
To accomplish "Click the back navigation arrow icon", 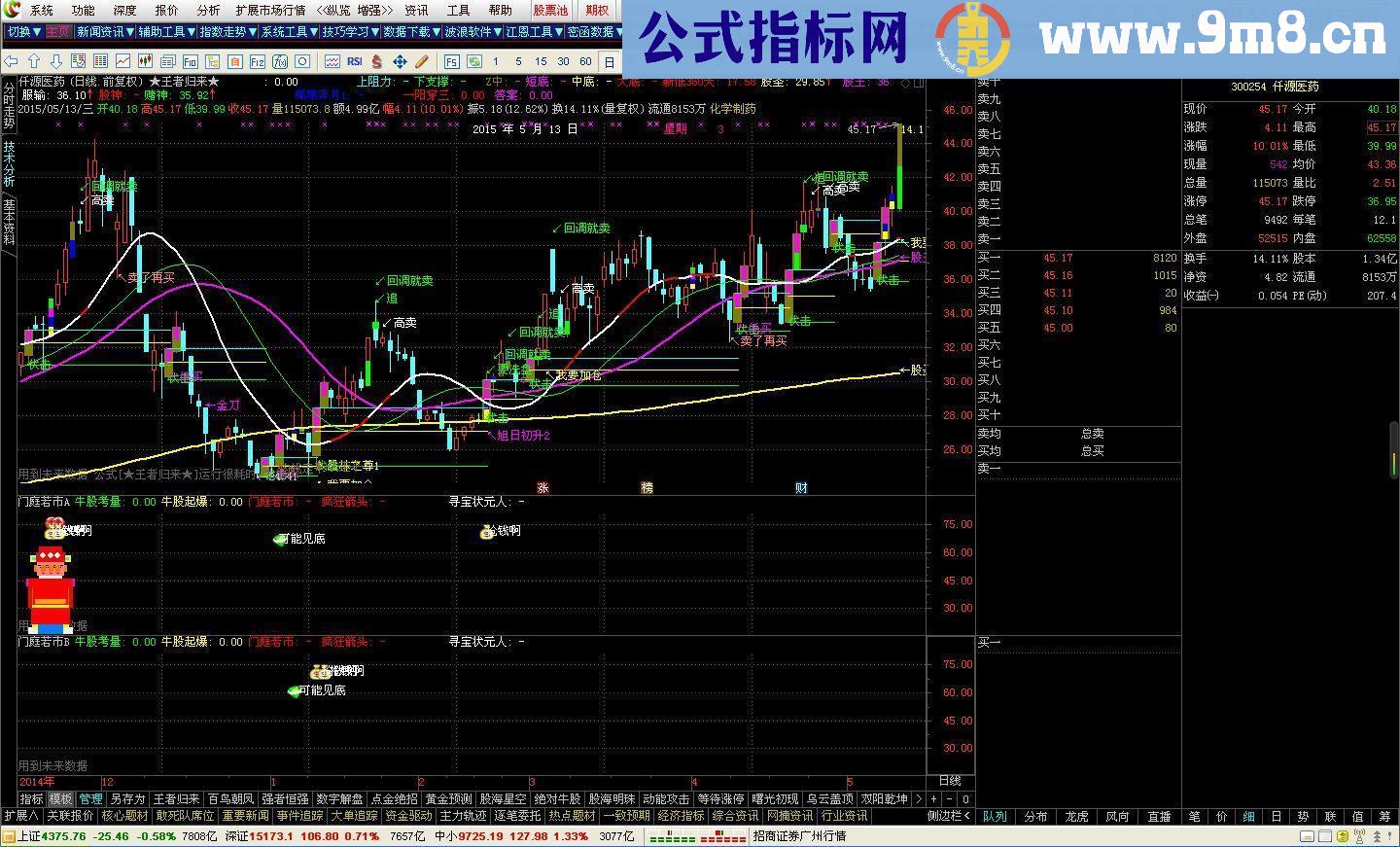I will tap(11, 60).
